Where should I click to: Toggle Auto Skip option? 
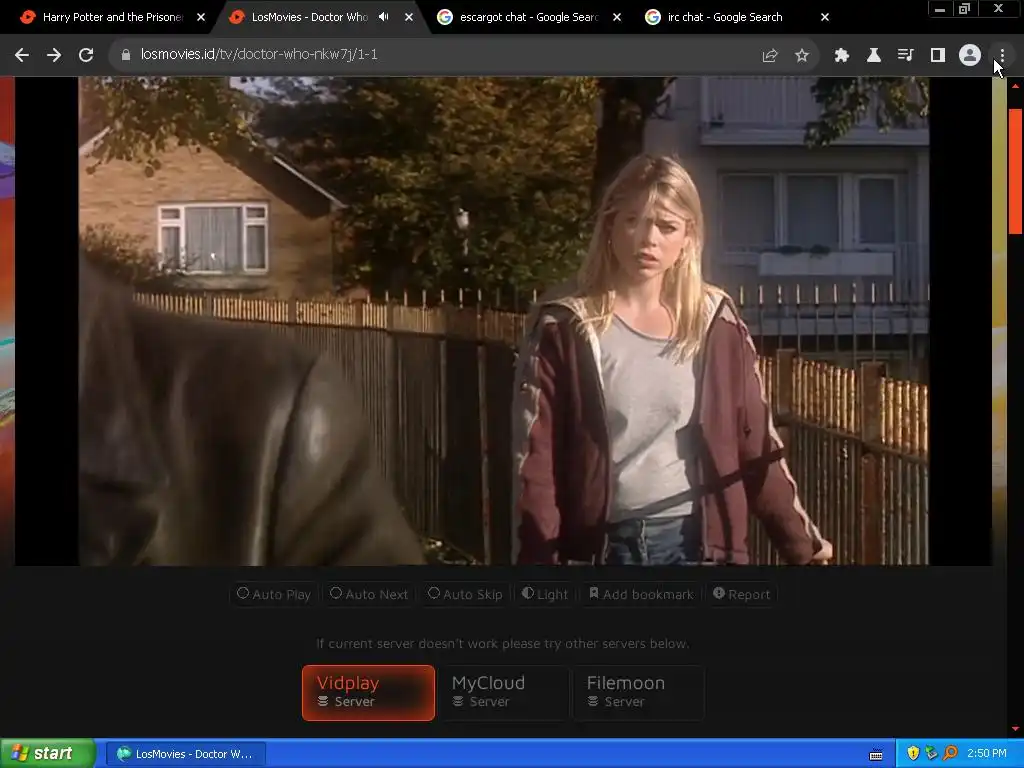[x=465, y=594]
